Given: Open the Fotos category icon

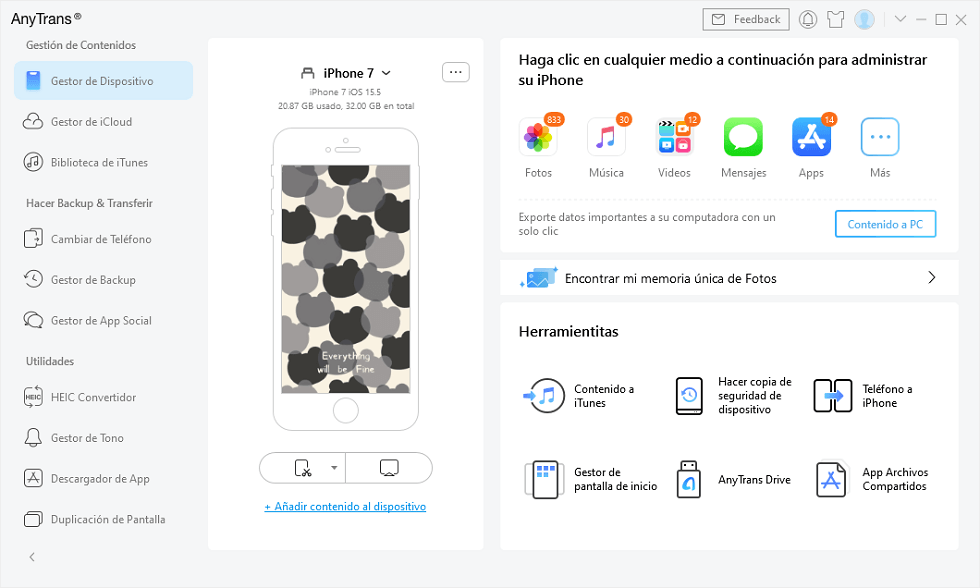Looking at the screenshot, I should [x=538, y=137].
